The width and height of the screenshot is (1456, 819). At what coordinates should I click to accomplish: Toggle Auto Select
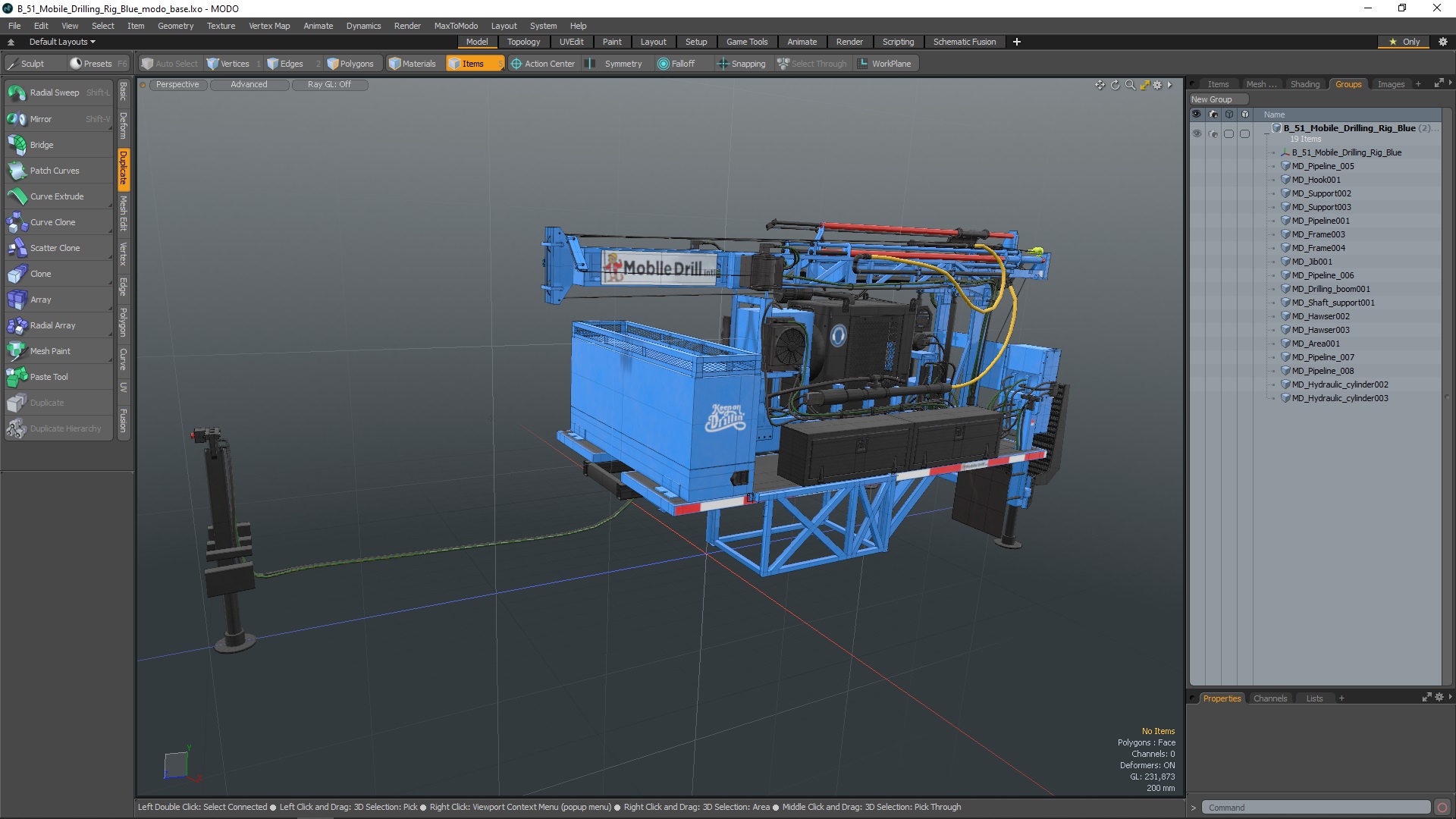click(170, 64)
